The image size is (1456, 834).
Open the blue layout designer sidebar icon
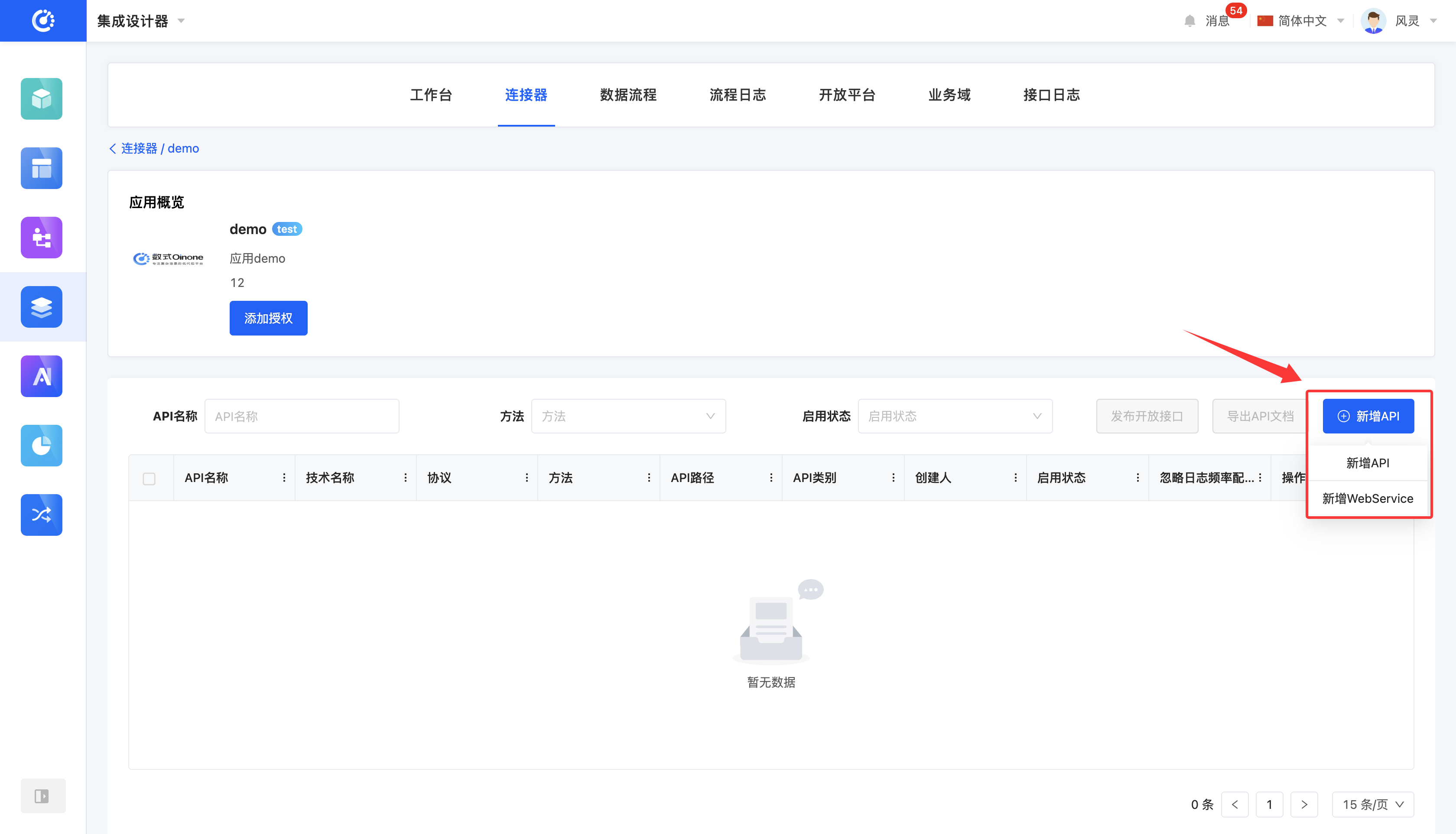[x=41, y=168]
